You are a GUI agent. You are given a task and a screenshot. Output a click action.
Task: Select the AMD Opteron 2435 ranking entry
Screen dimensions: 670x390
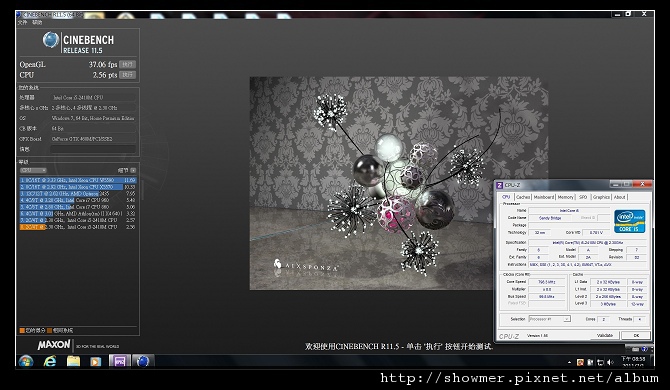[78, 194]
